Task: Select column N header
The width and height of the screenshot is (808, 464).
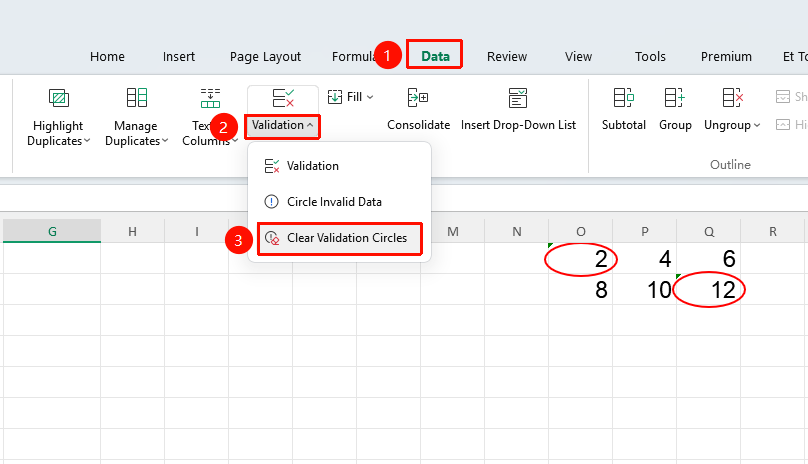Action: [516, 231]
